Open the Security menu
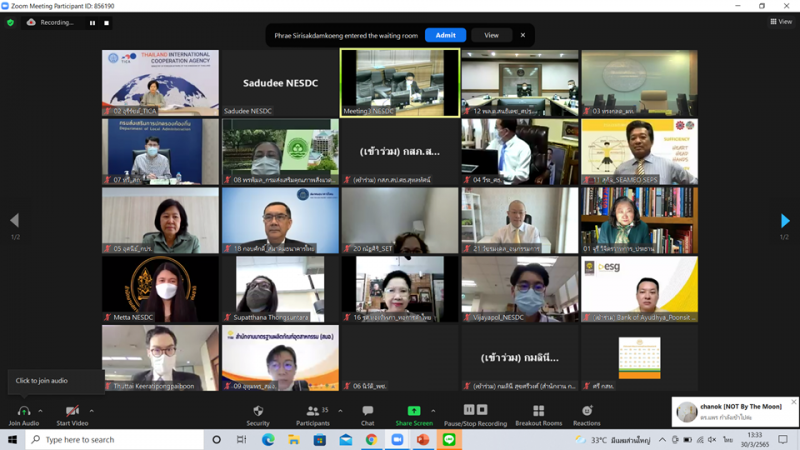This screenshot has width=800, height=450. click(x=258, y=415)
